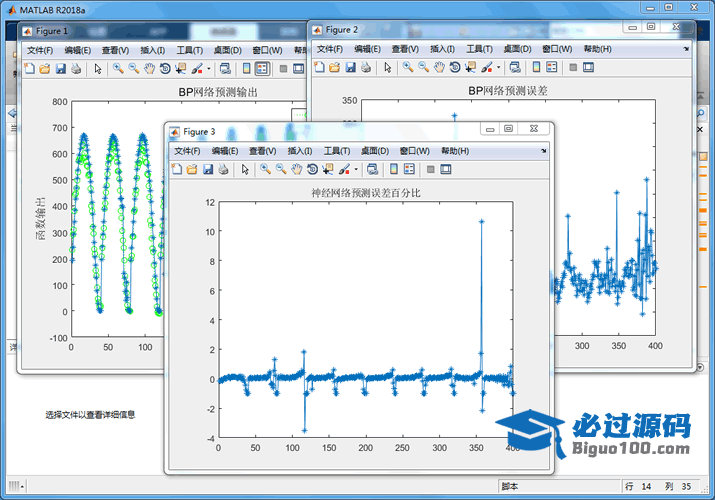715x500 pixels.
Task: Open Brush color dropdown arrow in Figure 3
Action: tap(356, 170)
